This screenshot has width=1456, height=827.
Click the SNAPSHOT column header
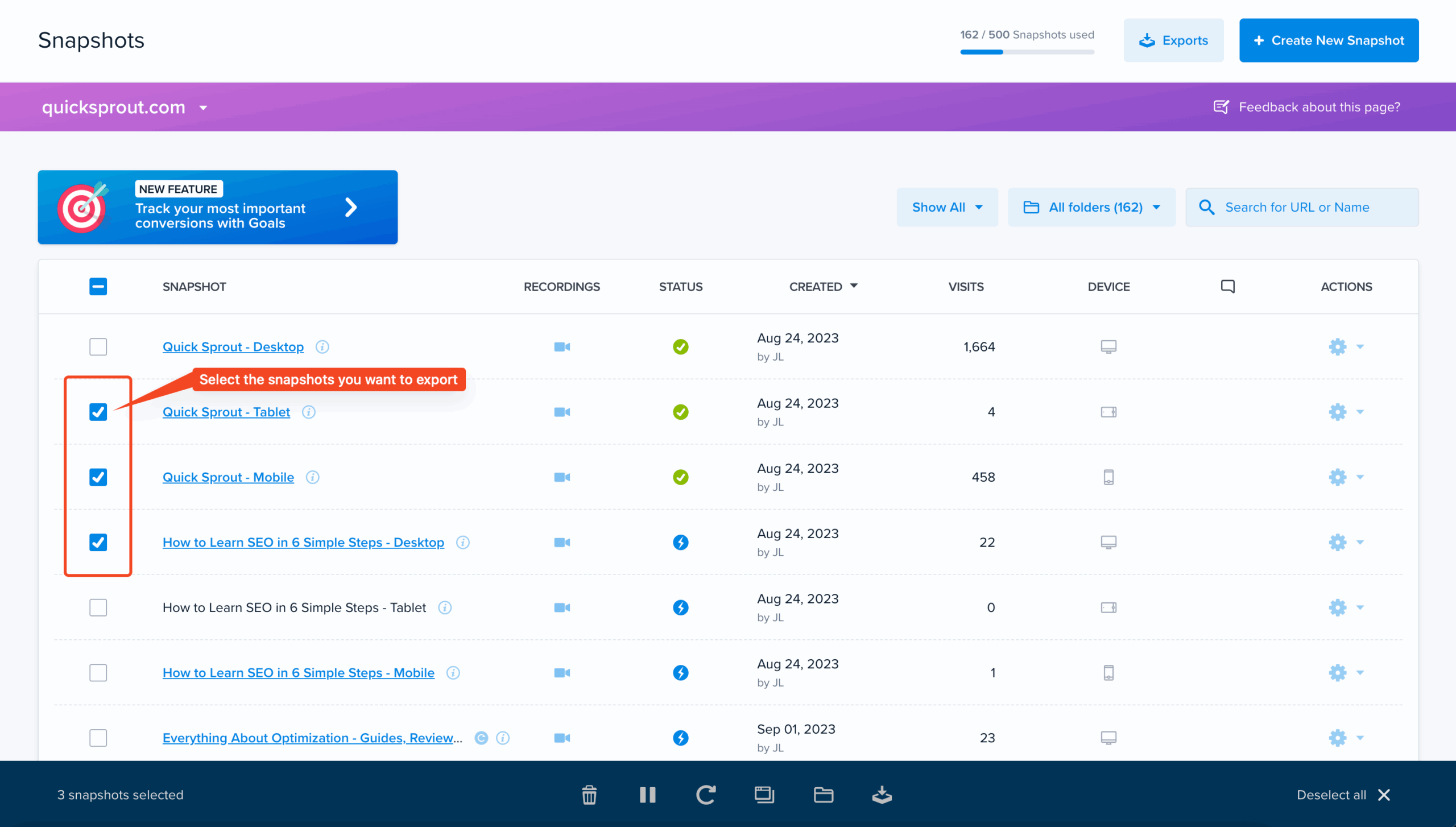(194, 286)
